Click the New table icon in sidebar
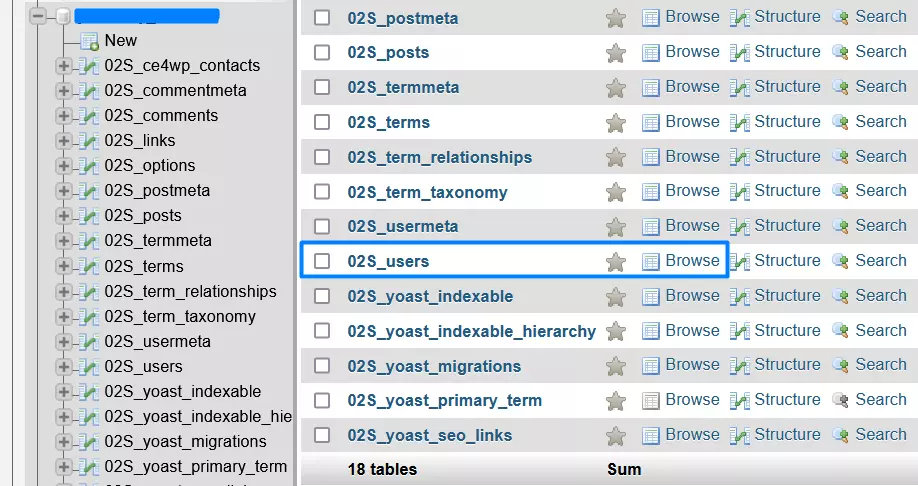 coord(89,41)
